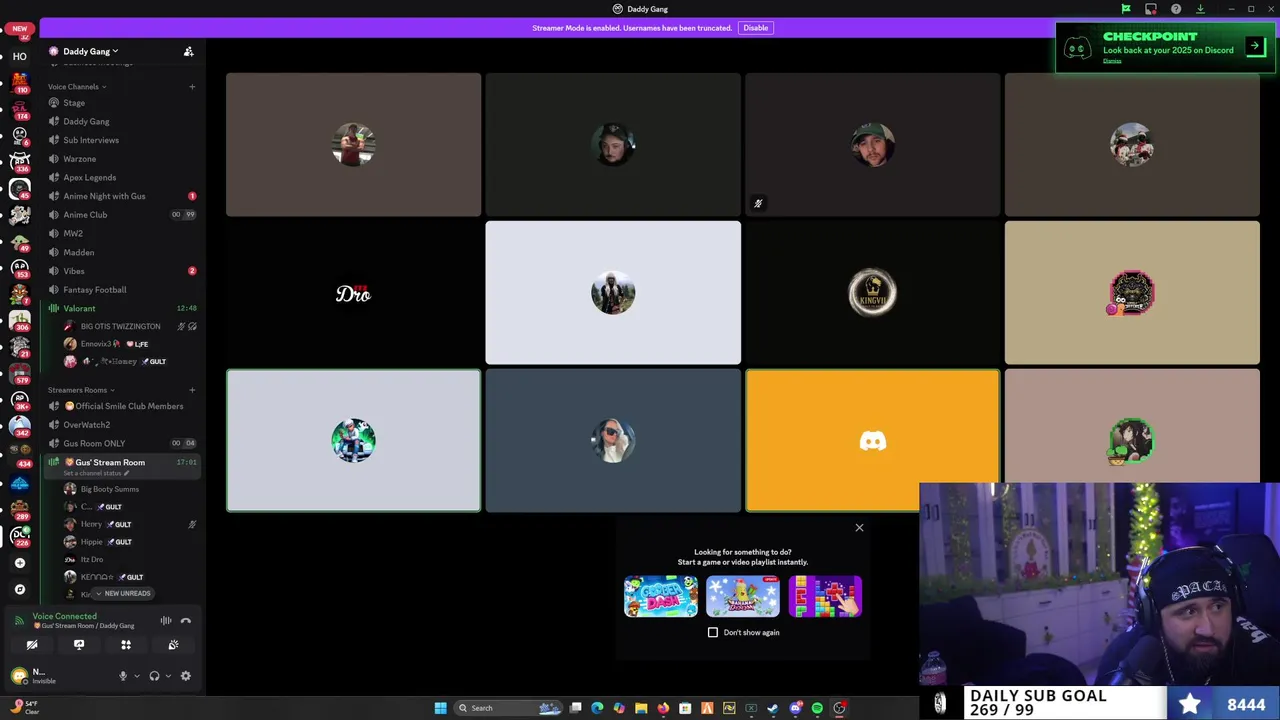Image resolution: width=1280 pixels, height=720 pixels.
Task: Focus the orange Discord logo participant tile
Action: 872,441
